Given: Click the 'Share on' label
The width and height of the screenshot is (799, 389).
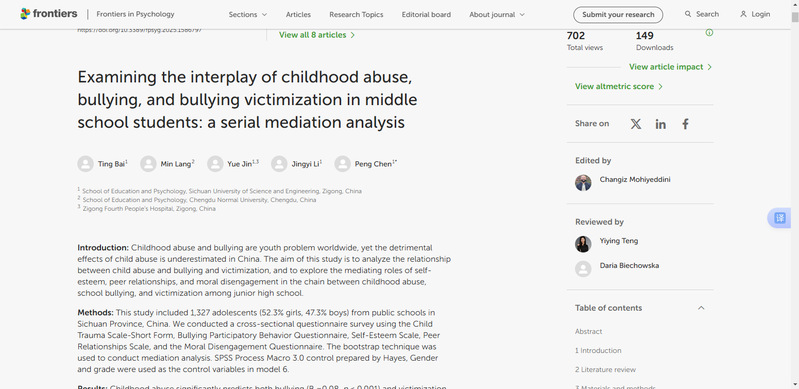Looking at the screenshot, I should point(592,123).
